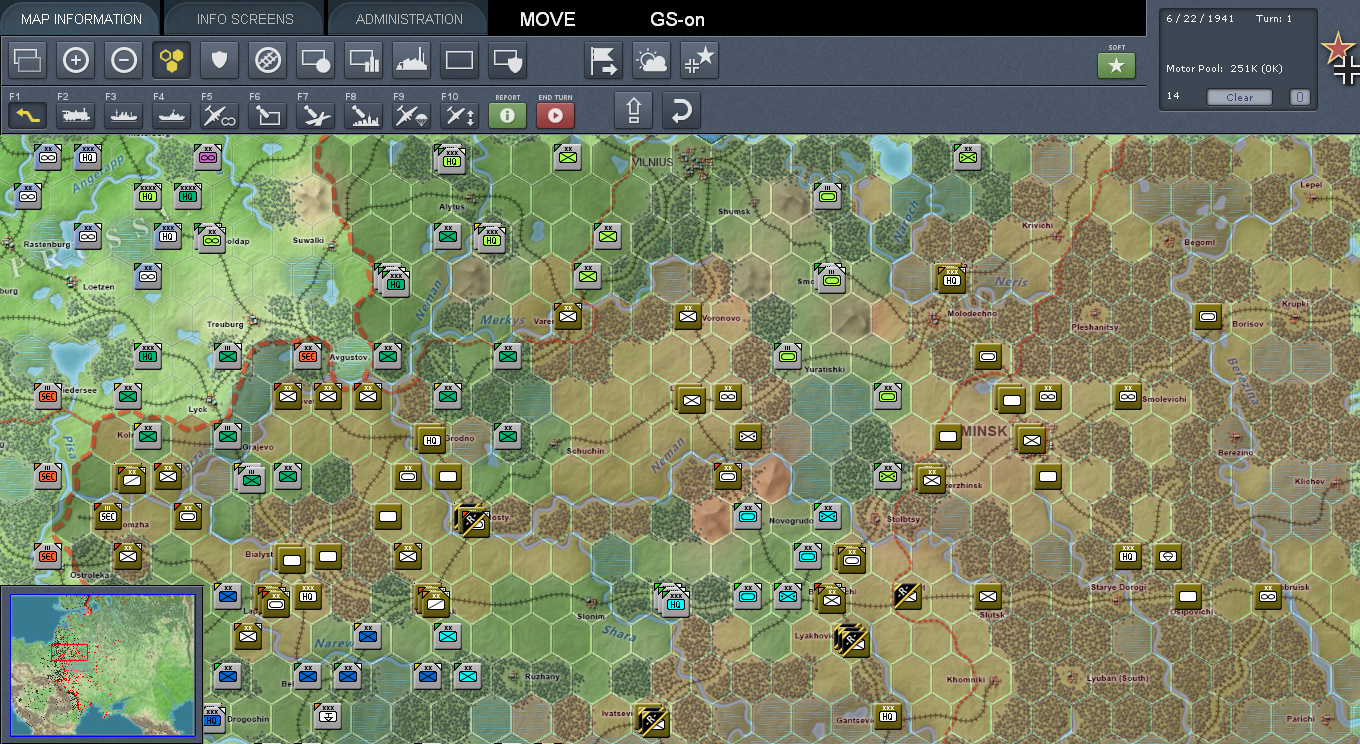Select the airbase counter at Ivatsevichi

point(651,719)
